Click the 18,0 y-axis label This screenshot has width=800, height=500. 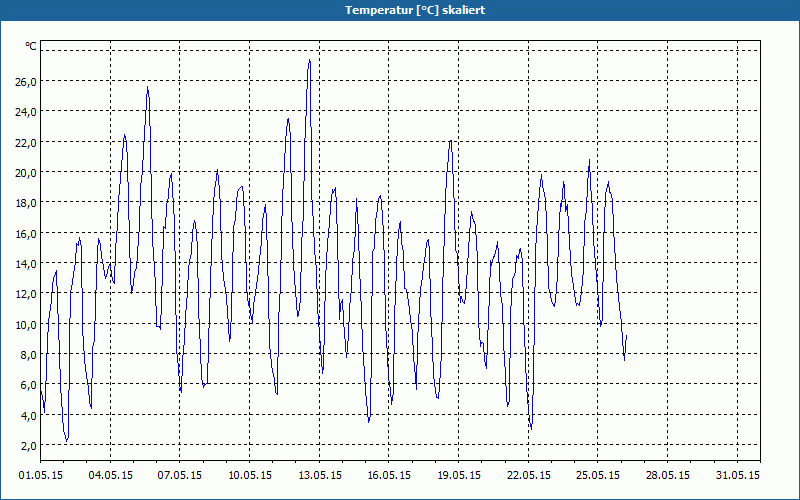coord(26,203)
